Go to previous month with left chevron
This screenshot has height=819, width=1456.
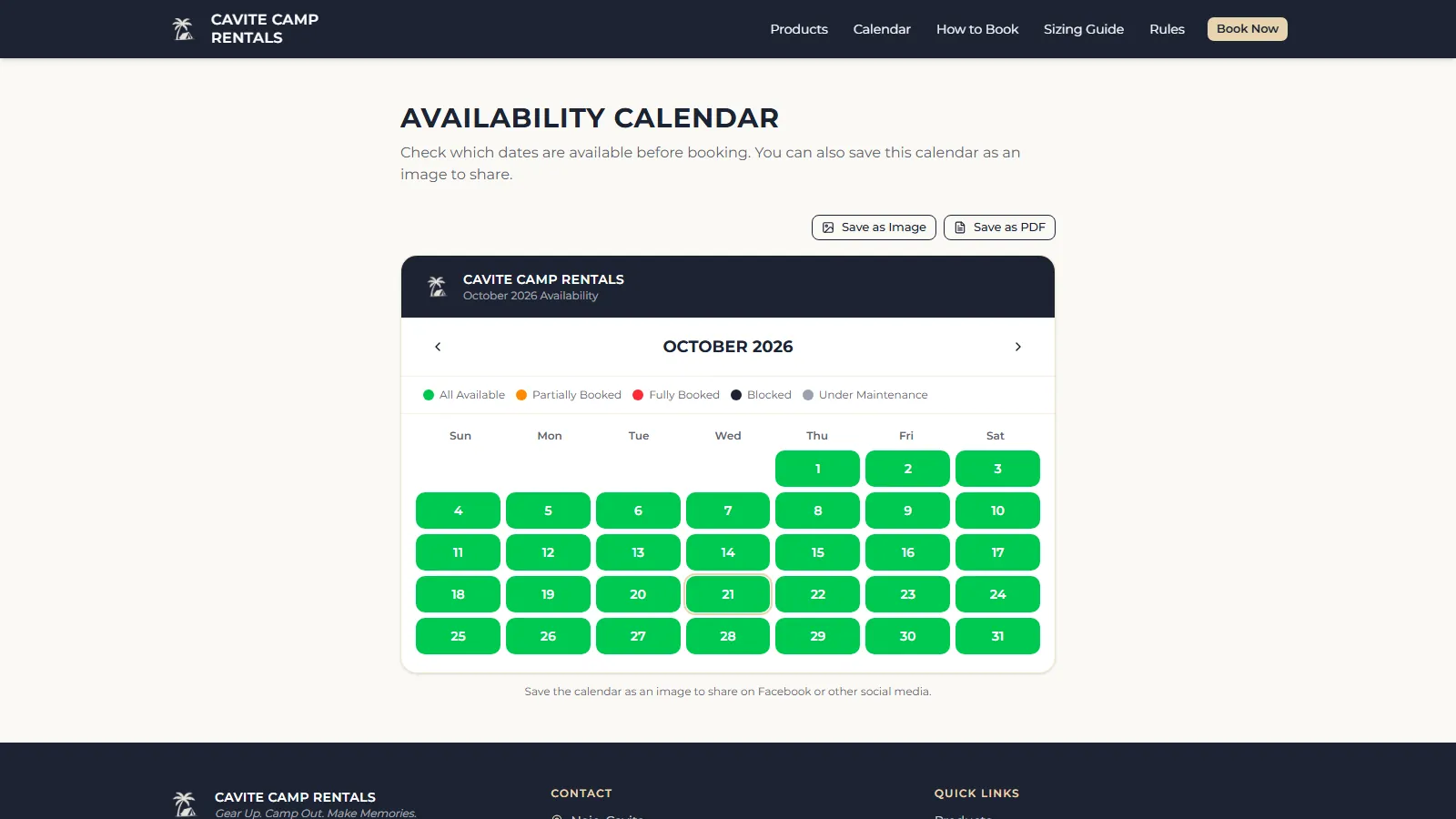438,347
